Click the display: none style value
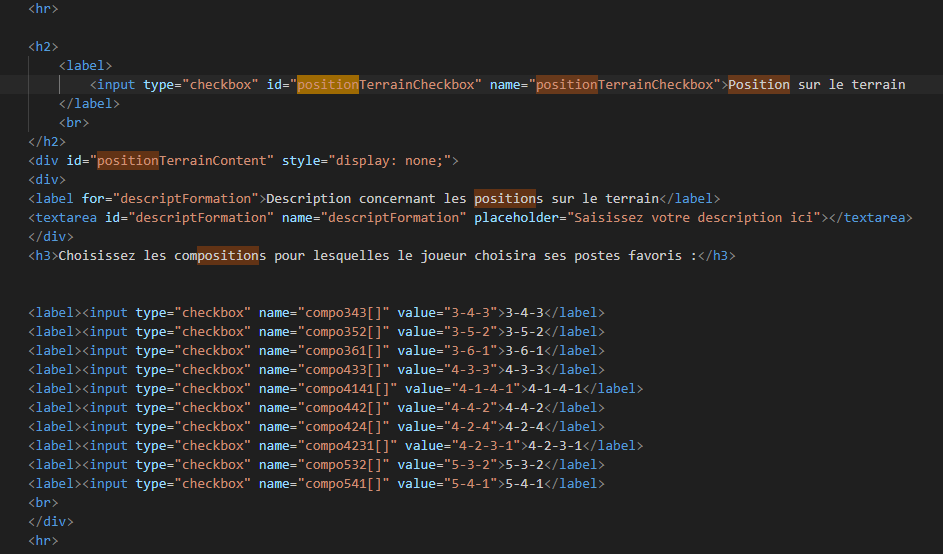Viewport: 943px width, 554px height. [x=389, y=161]
